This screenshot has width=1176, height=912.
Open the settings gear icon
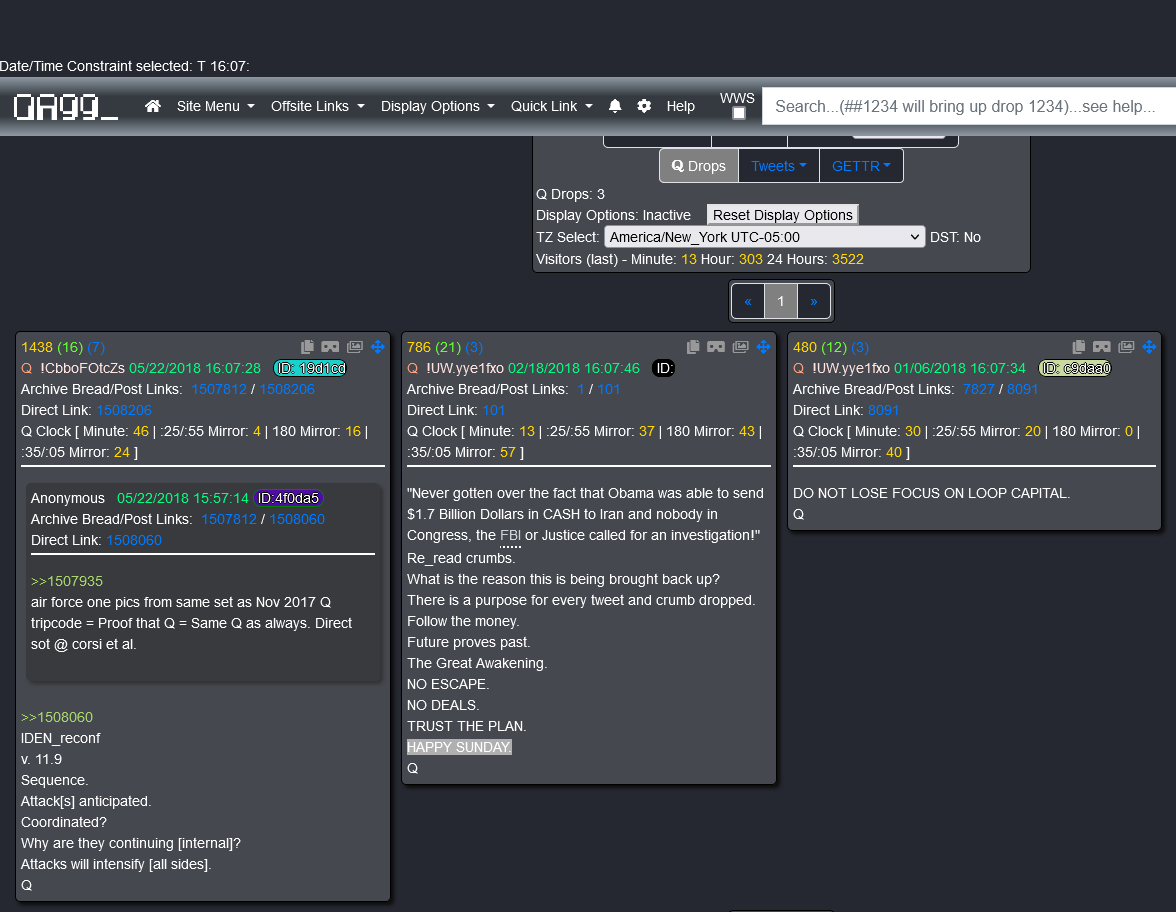644,106
